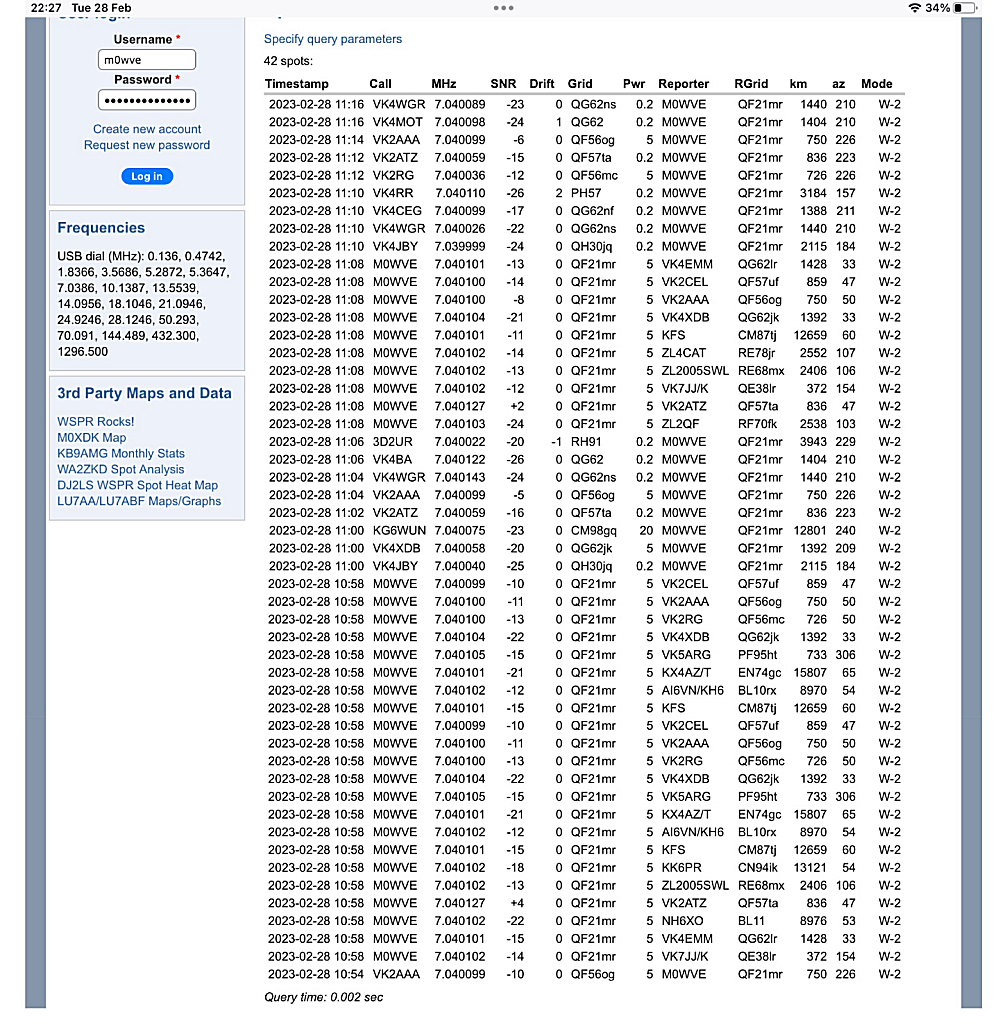Screen dimensions: 1000x1036
Task: Open LU7AA/LU7ABF Maps/Graphs link
Action: 139,501
